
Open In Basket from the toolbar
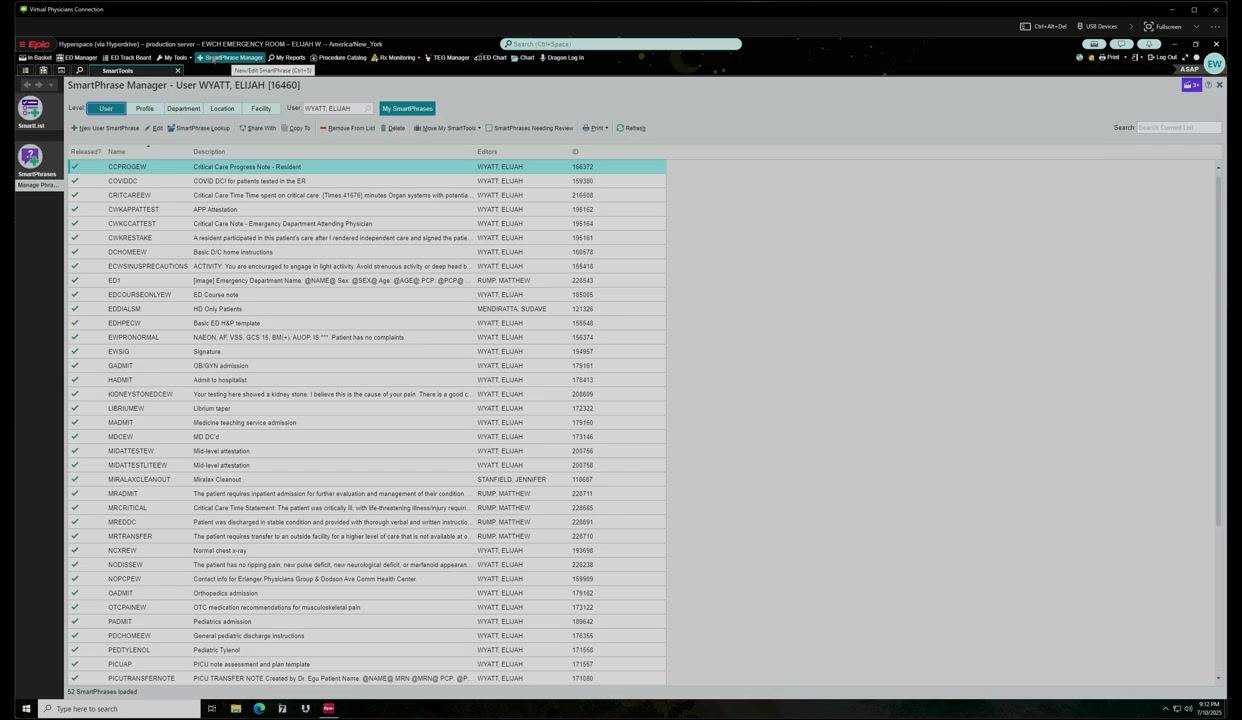pos(35,58)
